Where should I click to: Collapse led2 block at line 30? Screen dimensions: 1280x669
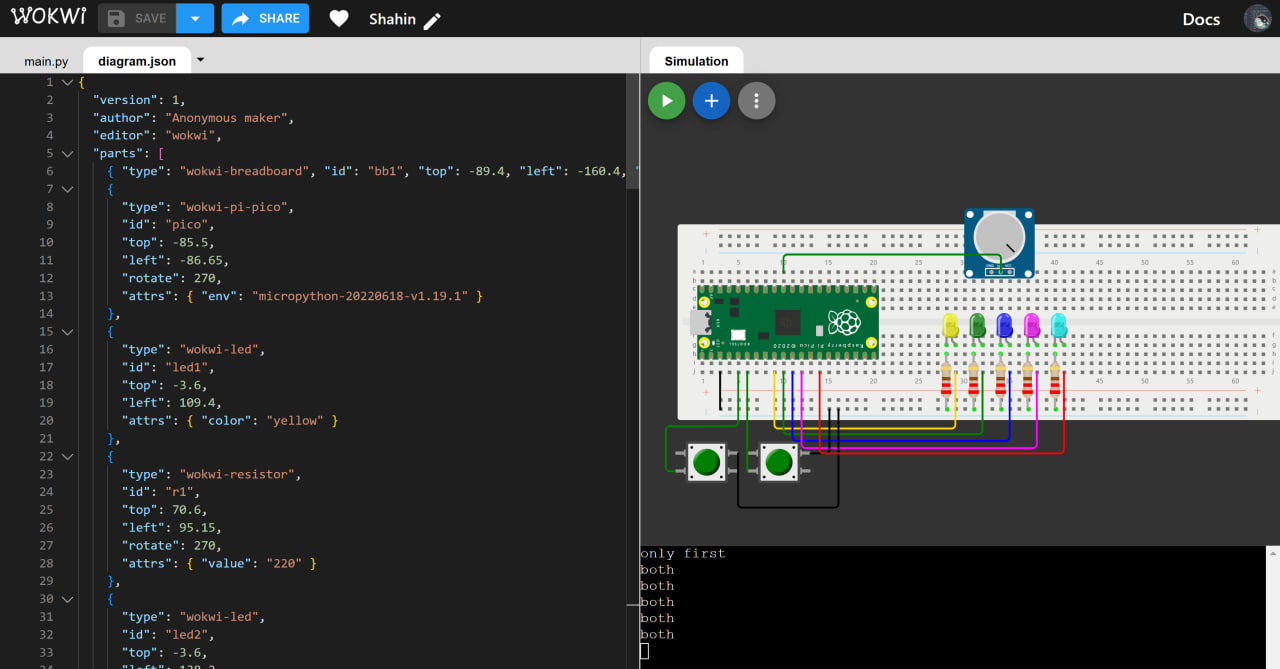tap(67, 599)
